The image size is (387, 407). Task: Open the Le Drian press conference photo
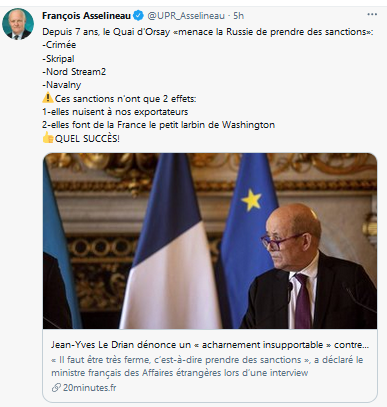click(210, 241)
